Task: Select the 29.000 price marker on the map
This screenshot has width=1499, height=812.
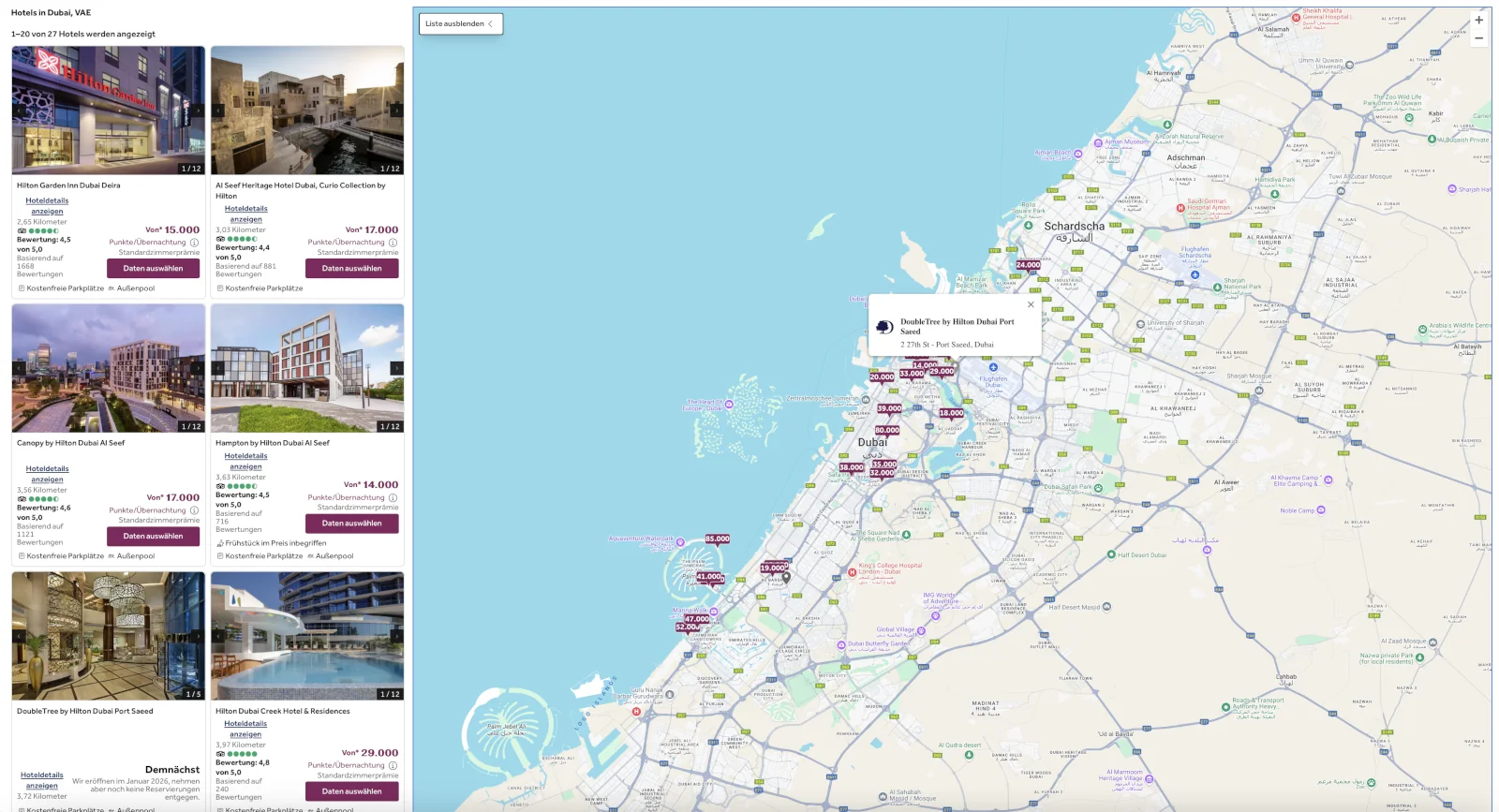Action: point(942,372)
